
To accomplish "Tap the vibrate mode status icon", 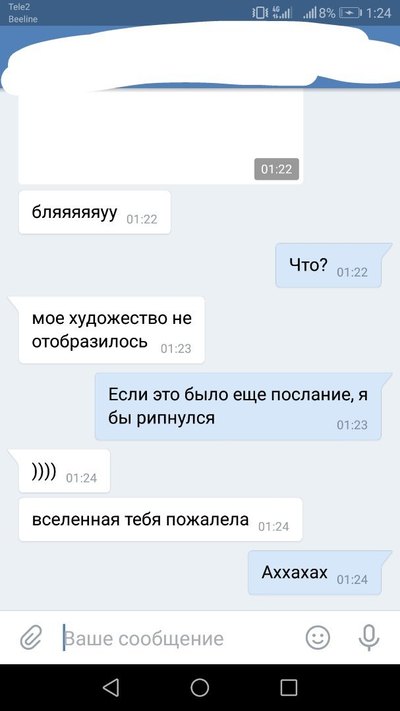I will coord(259,13).
